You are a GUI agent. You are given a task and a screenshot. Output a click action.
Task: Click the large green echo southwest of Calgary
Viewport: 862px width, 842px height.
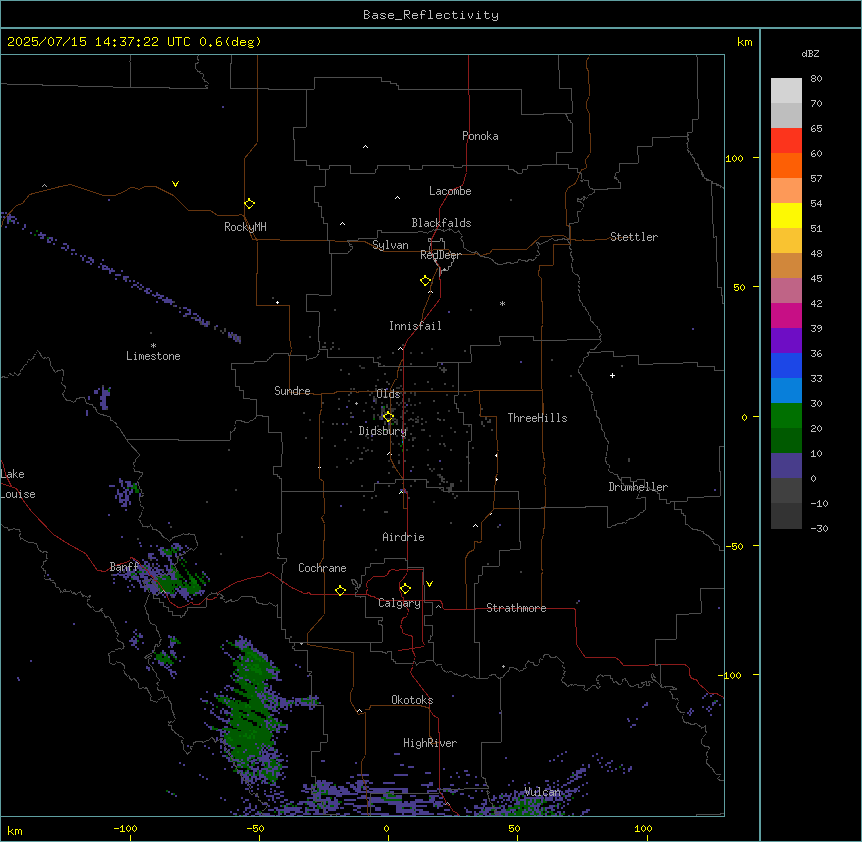click(253, 709)
